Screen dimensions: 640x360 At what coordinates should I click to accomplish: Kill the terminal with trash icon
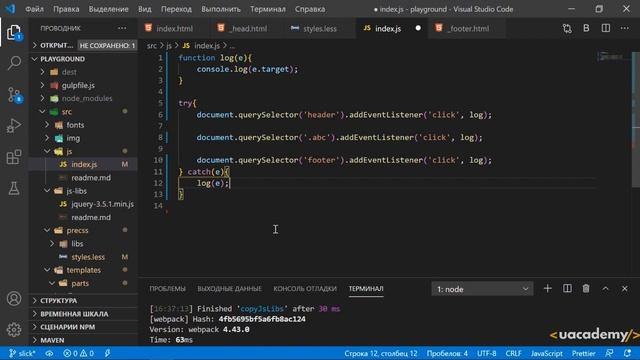point(586,289)
